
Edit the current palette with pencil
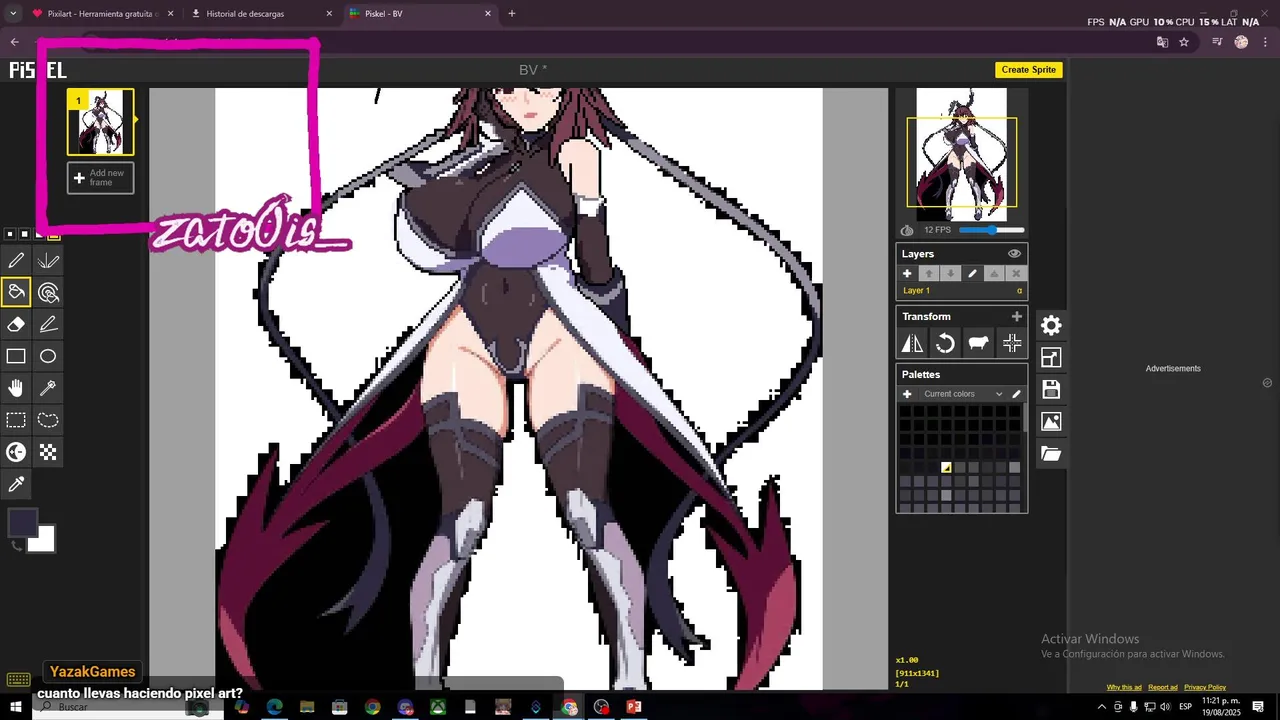[1017, 394]
